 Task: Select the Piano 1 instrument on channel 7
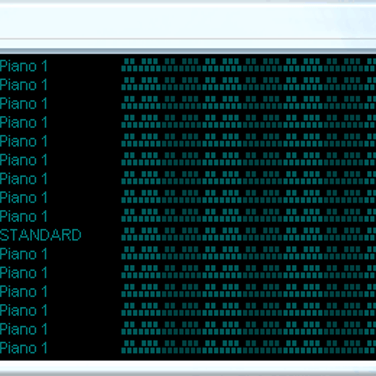click(x=23, y=179)
